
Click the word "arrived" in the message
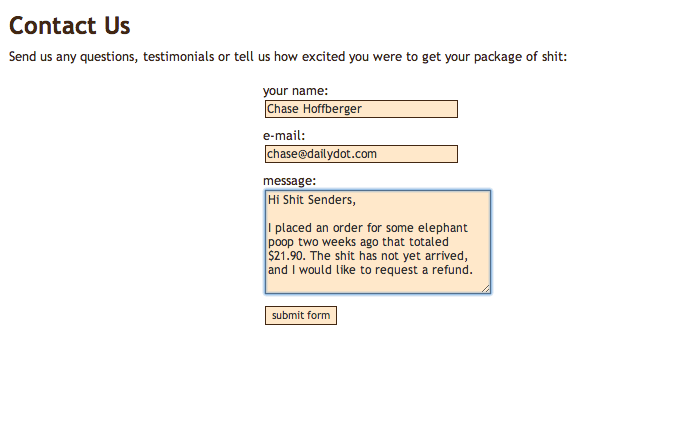(444, 256)
